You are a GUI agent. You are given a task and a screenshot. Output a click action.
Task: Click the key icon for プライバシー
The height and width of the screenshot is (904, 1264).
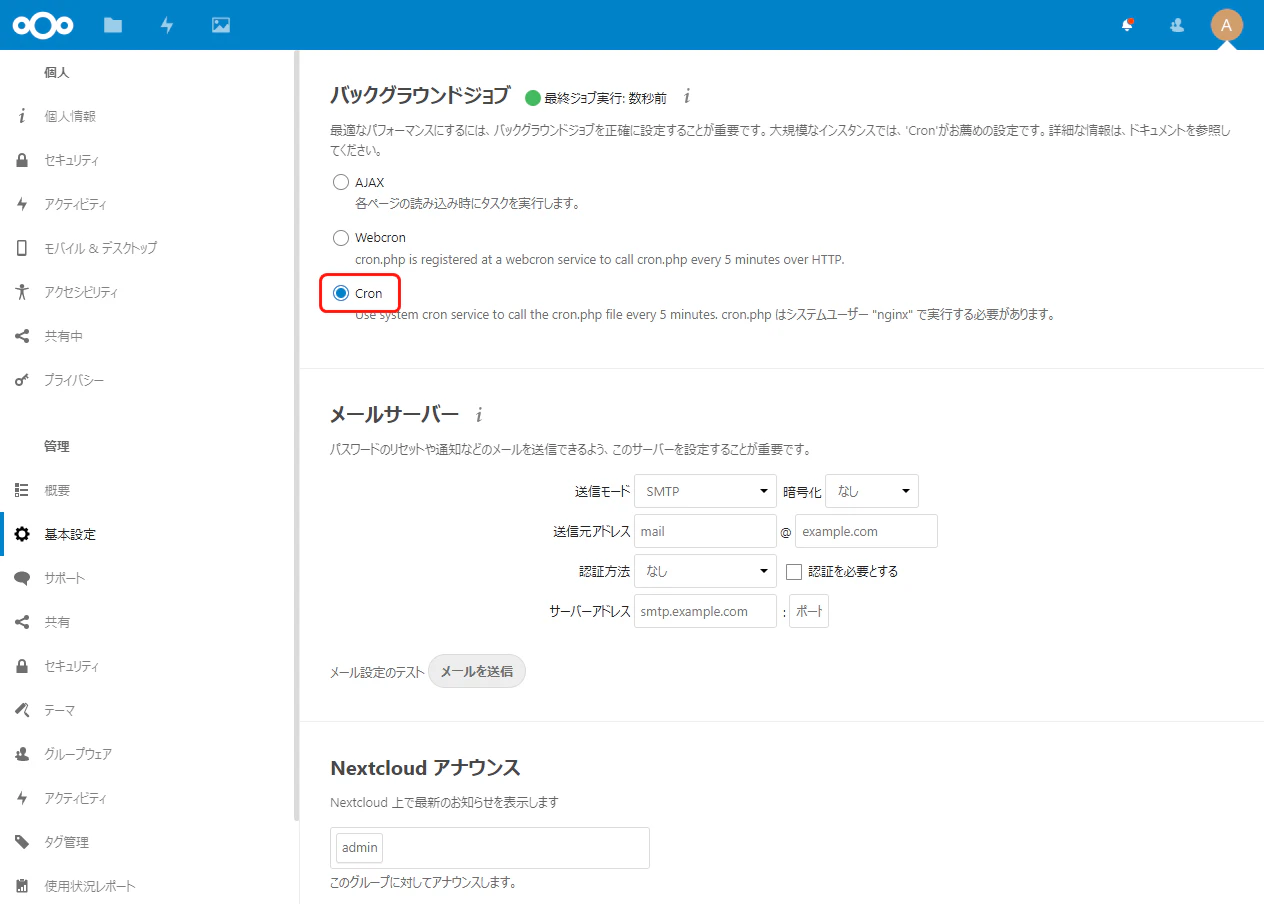click(x=22, y=380)
